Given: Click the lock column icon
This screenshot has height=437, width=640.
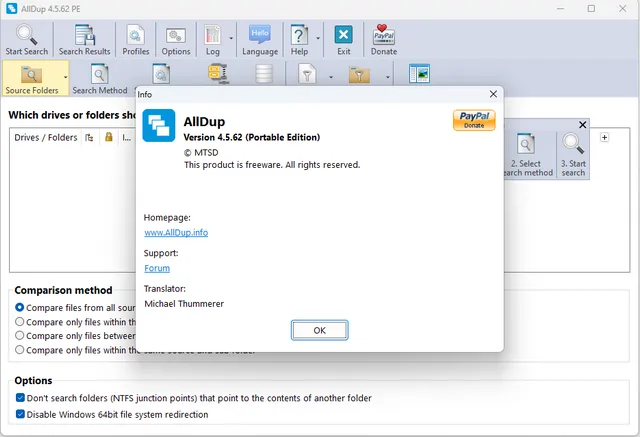Looking at the screenshot, I should tap(109, 137).
